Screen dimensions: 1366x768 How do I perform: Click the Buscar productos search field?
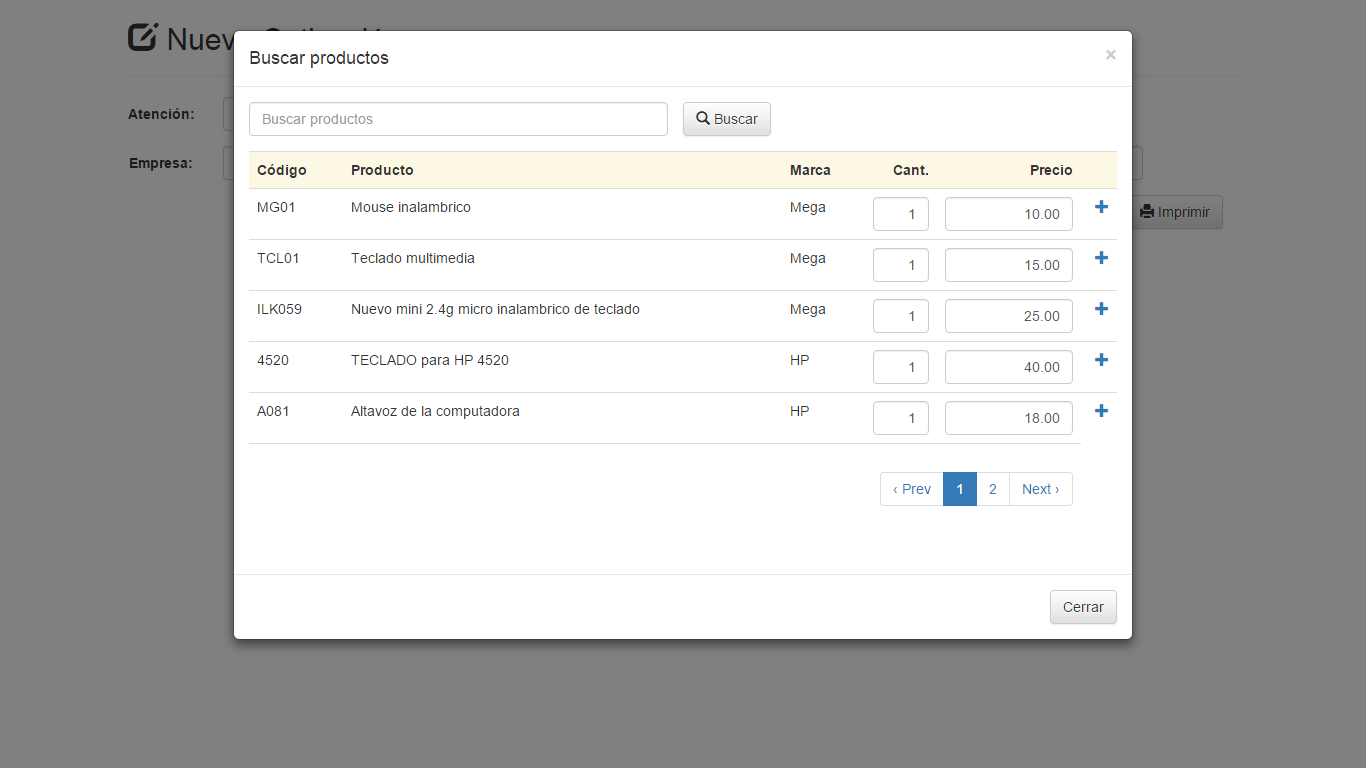click(x=458, y=118)
